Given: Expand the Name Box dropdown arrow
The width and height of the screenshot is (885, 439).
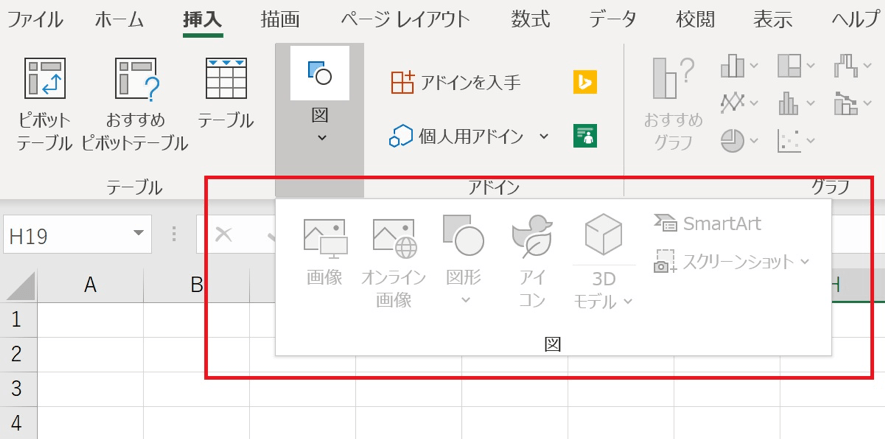Looking at the screenshot, I should tap(138, 235).
